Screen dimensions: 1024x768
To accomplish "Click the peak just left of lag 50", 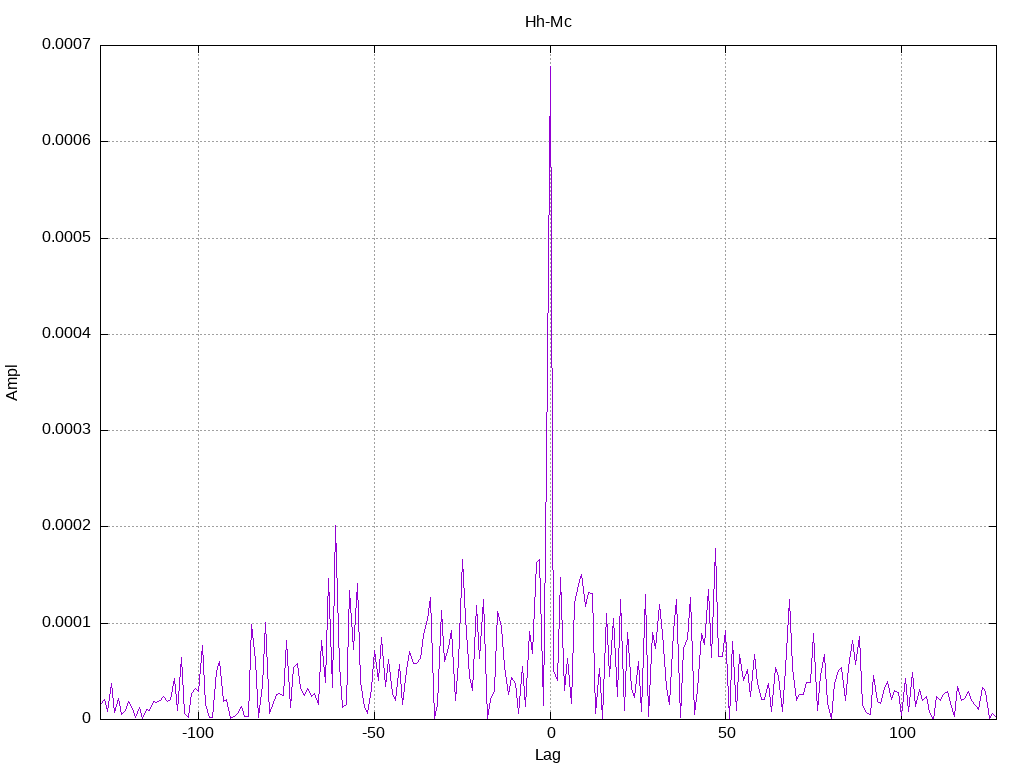I will tap(715, 549).
